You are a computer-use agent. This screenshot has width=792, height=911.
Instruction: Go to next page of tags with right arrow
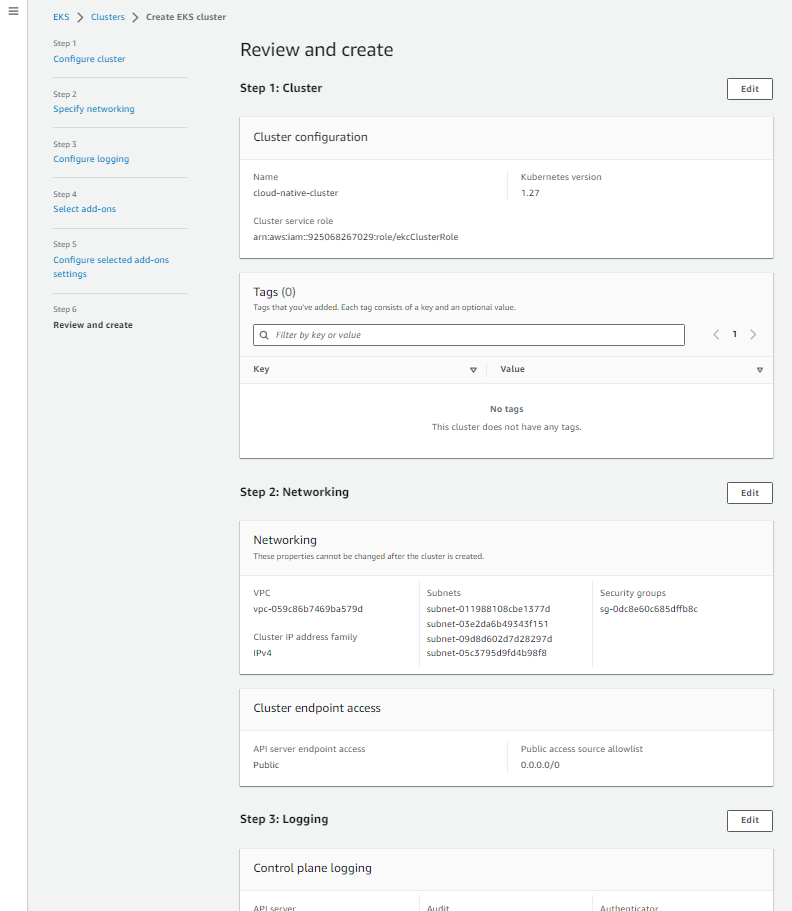(x=753, y=334)
